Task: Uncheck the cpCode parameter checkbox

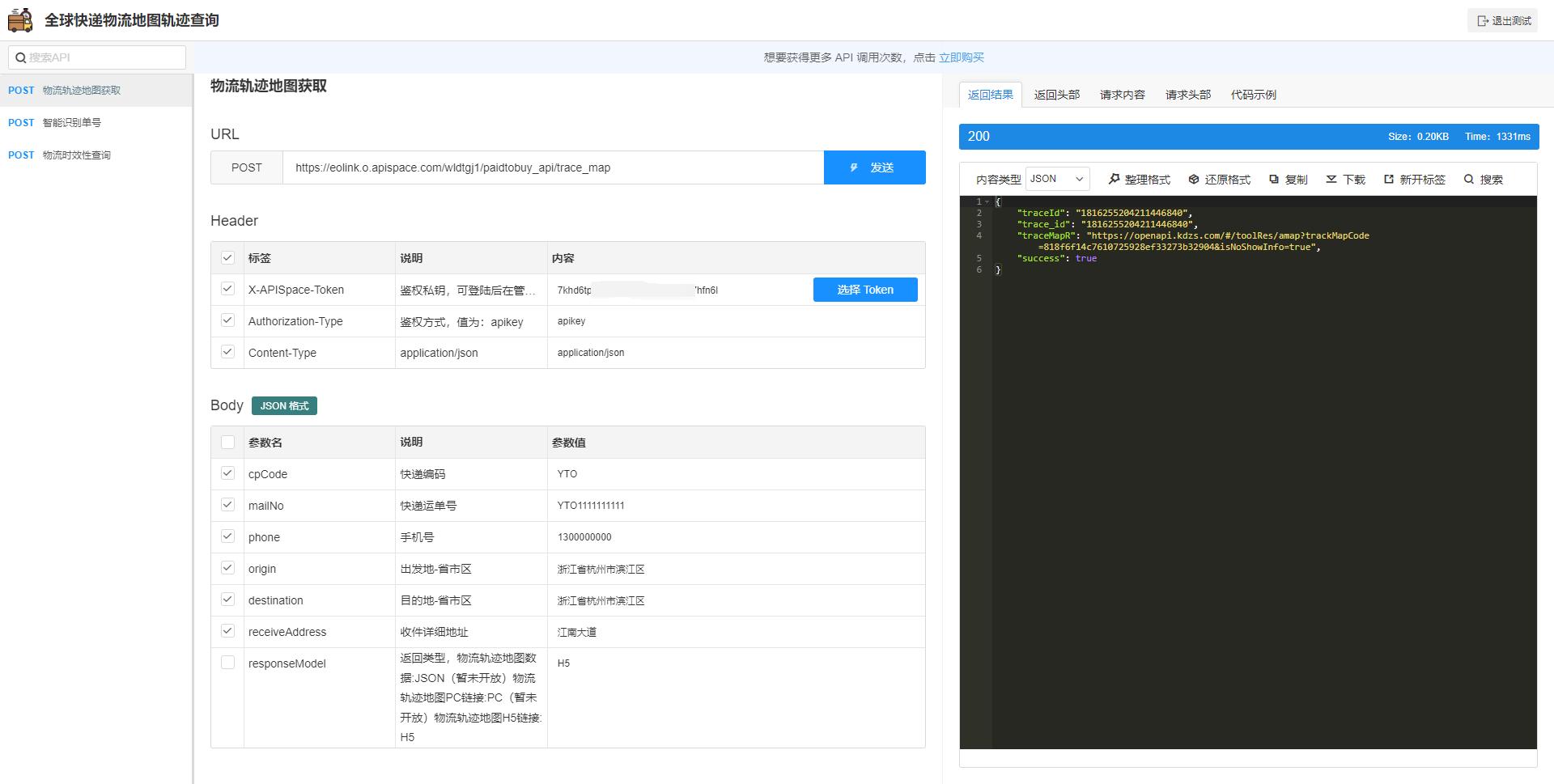Action: (x=227, y=473)
